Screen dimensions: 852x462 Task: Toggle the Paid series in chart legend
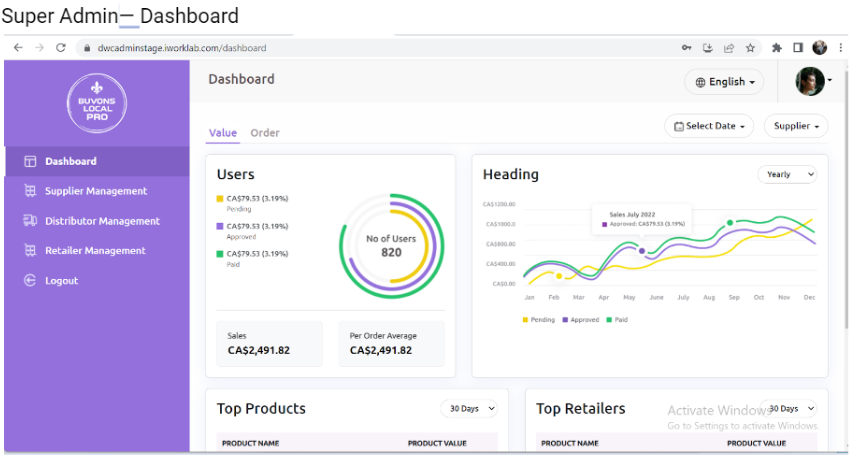tap(618, 320)
